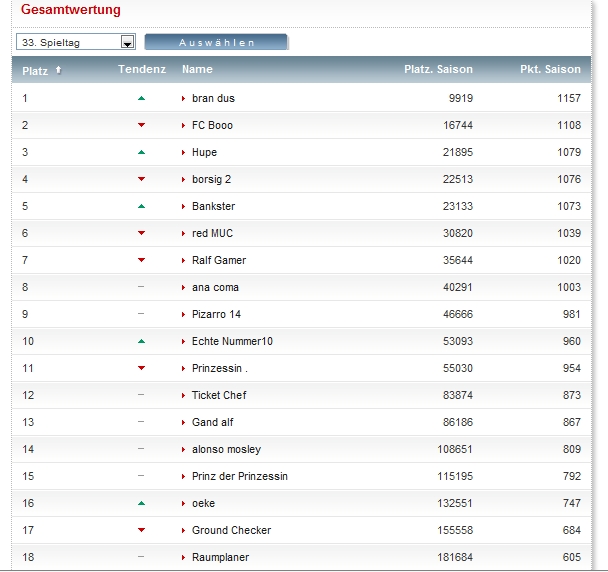
Task: Click red trend arrow for red MUC
Action: click(141, 233)
